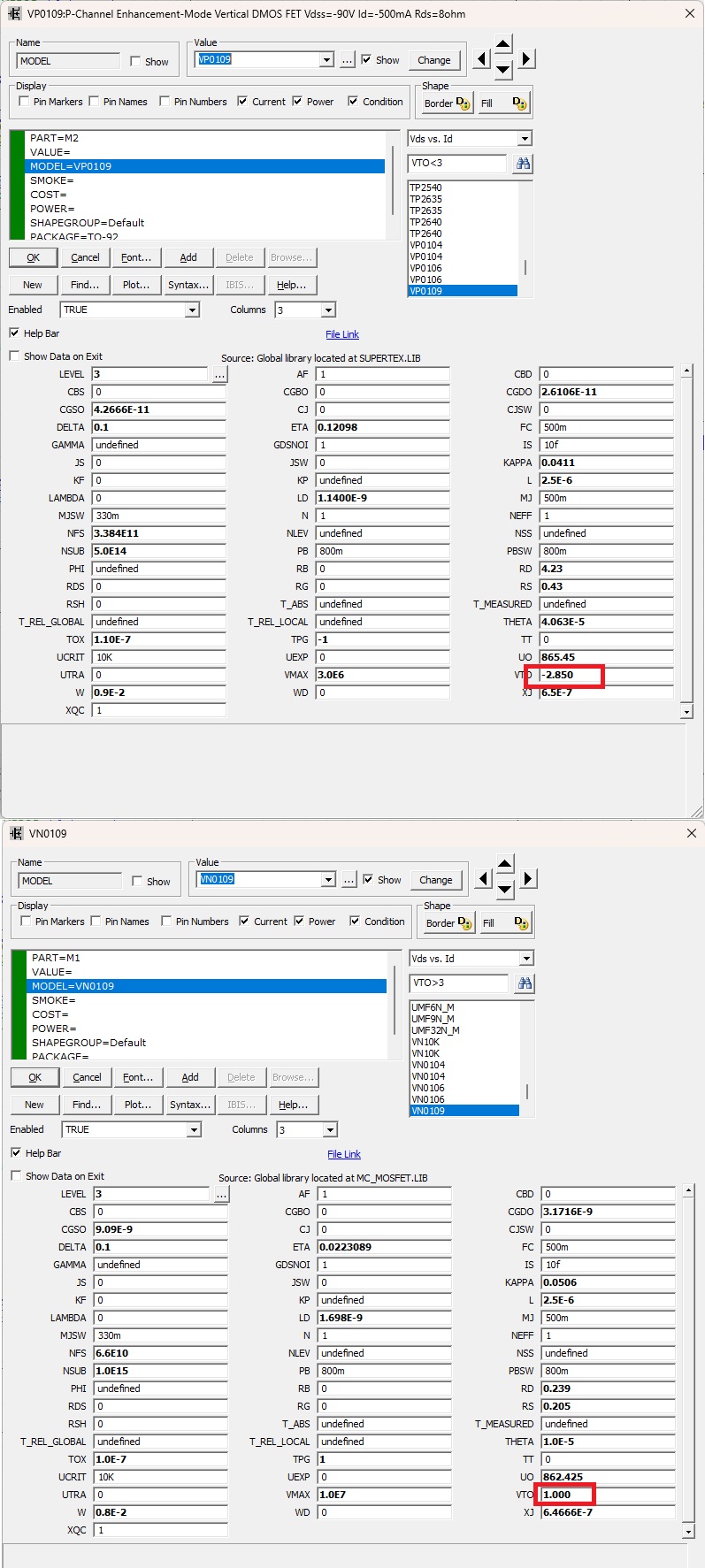Screen dimensions: 705x1568
Task: Uncheck Help Bar in VP0109 dialog
Action: point(14,333)
